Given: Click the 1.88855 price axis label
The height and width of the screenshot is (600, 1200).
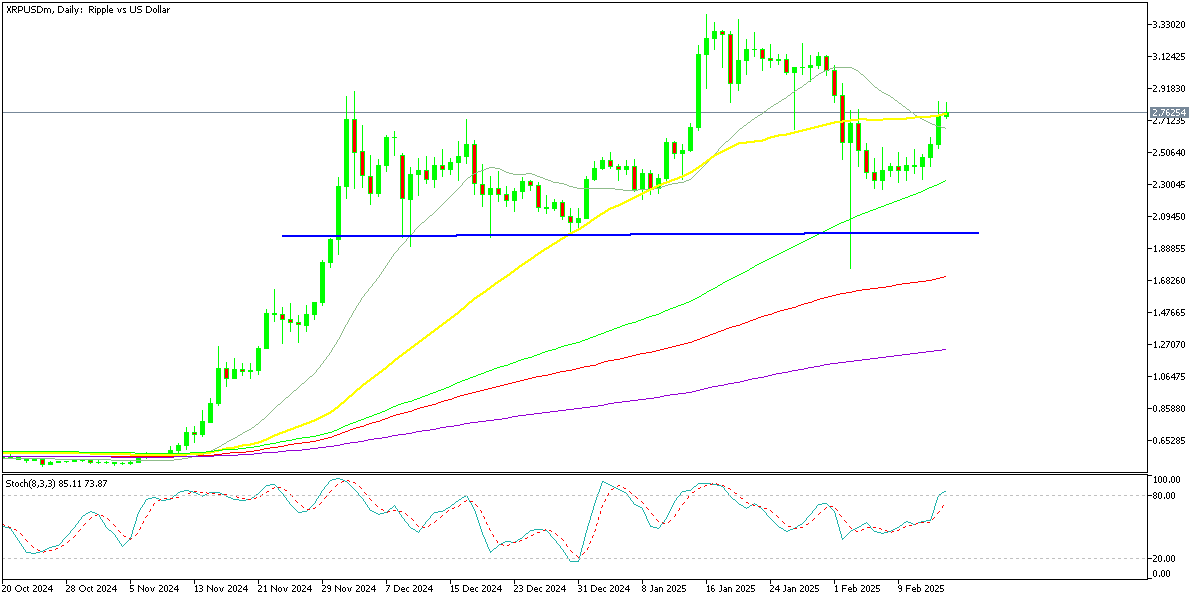Looking at the screenshot, I should point(1169,248).
